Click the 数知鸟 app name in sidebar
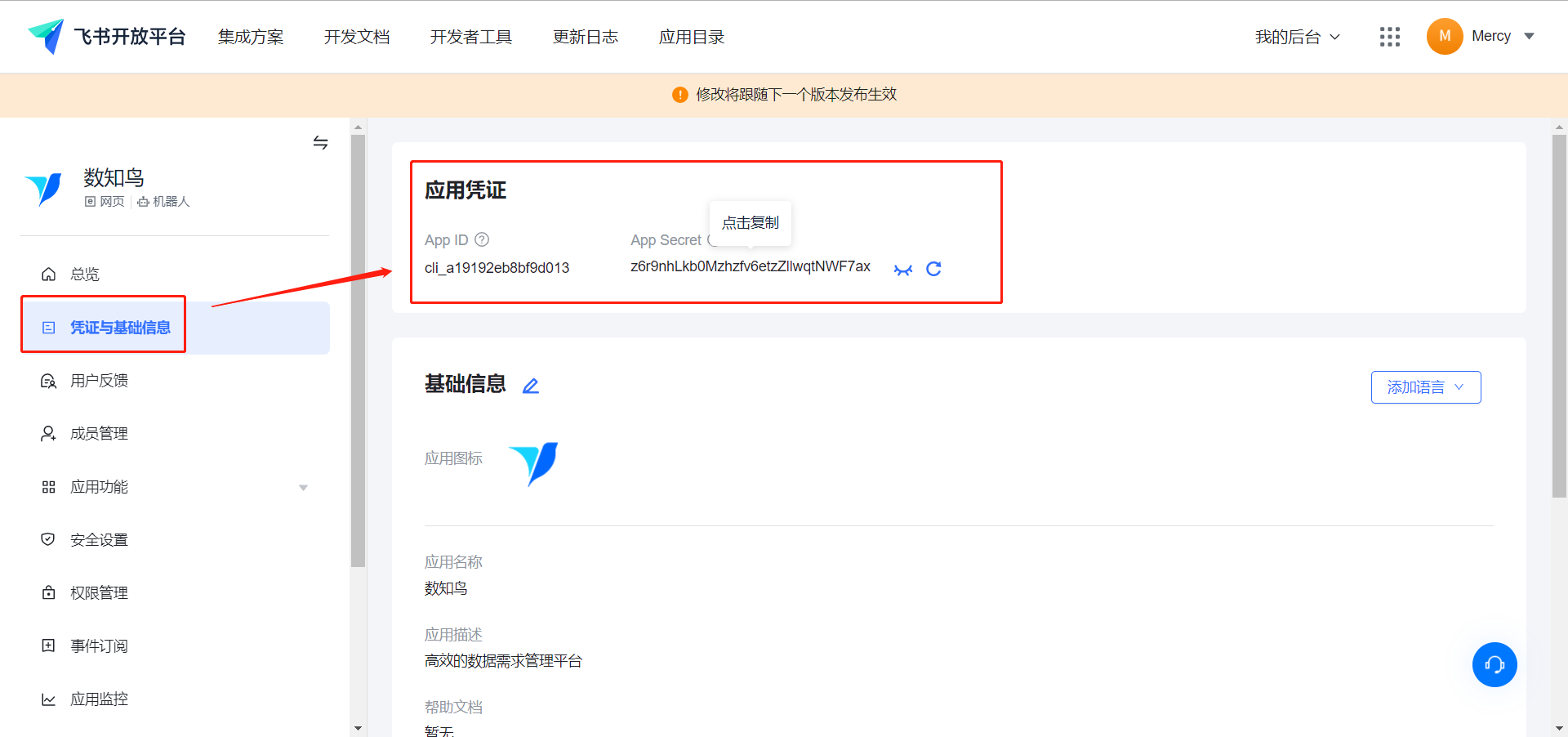The height and width of the screenshot is (737, 1568). click(114, 177)
